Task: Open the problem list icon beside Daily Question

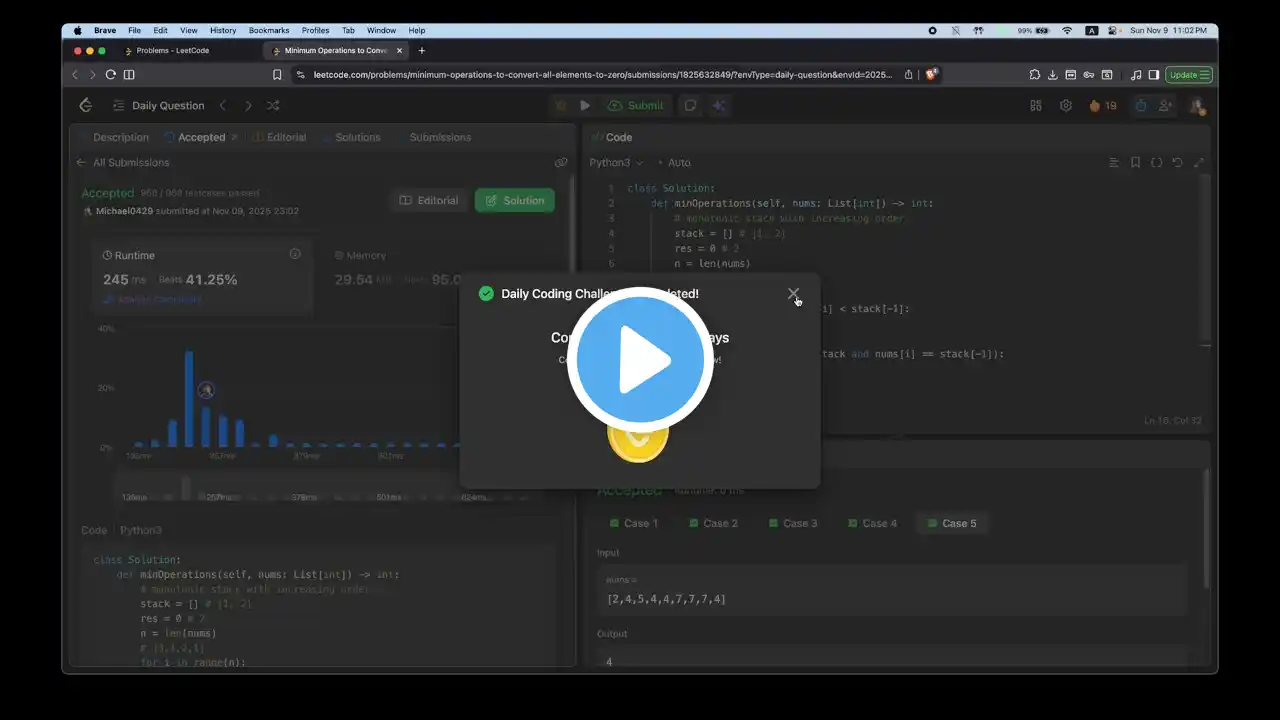Action: coord(119,105)
